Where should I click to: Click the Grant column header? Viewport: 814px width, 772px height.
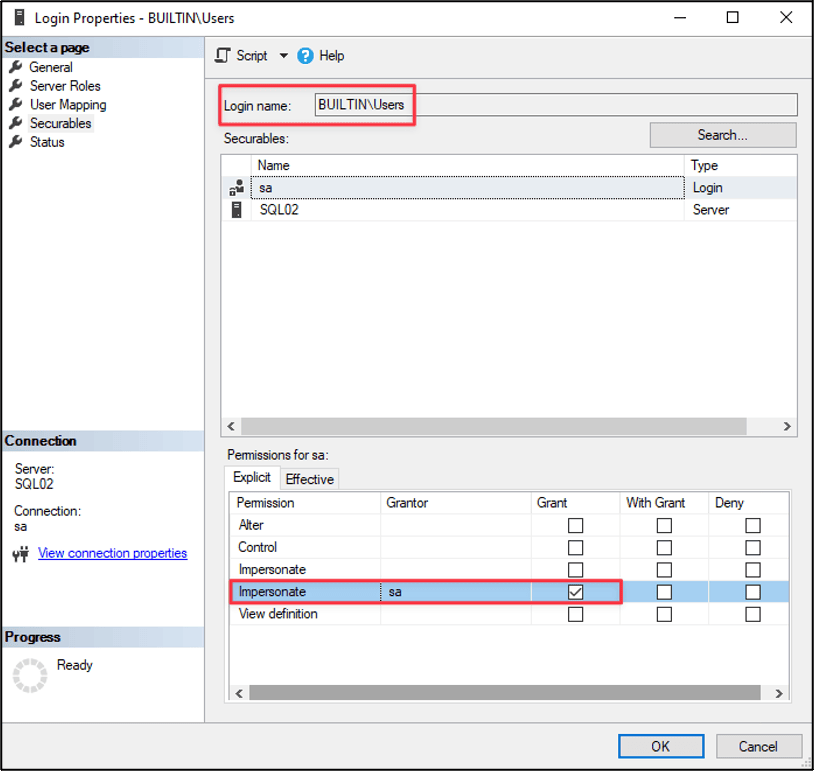(575, 503)
